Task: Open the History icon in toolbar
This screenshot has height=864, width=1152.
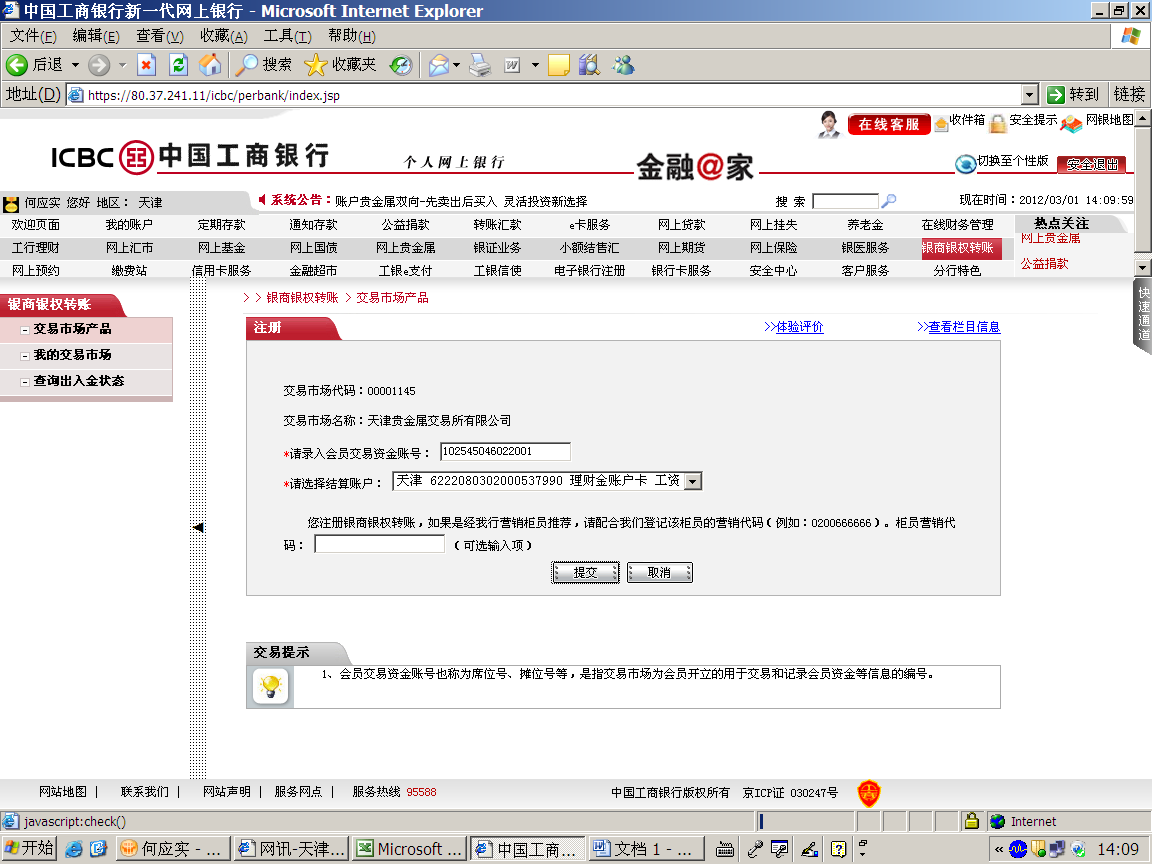Action: pos(401,65)
